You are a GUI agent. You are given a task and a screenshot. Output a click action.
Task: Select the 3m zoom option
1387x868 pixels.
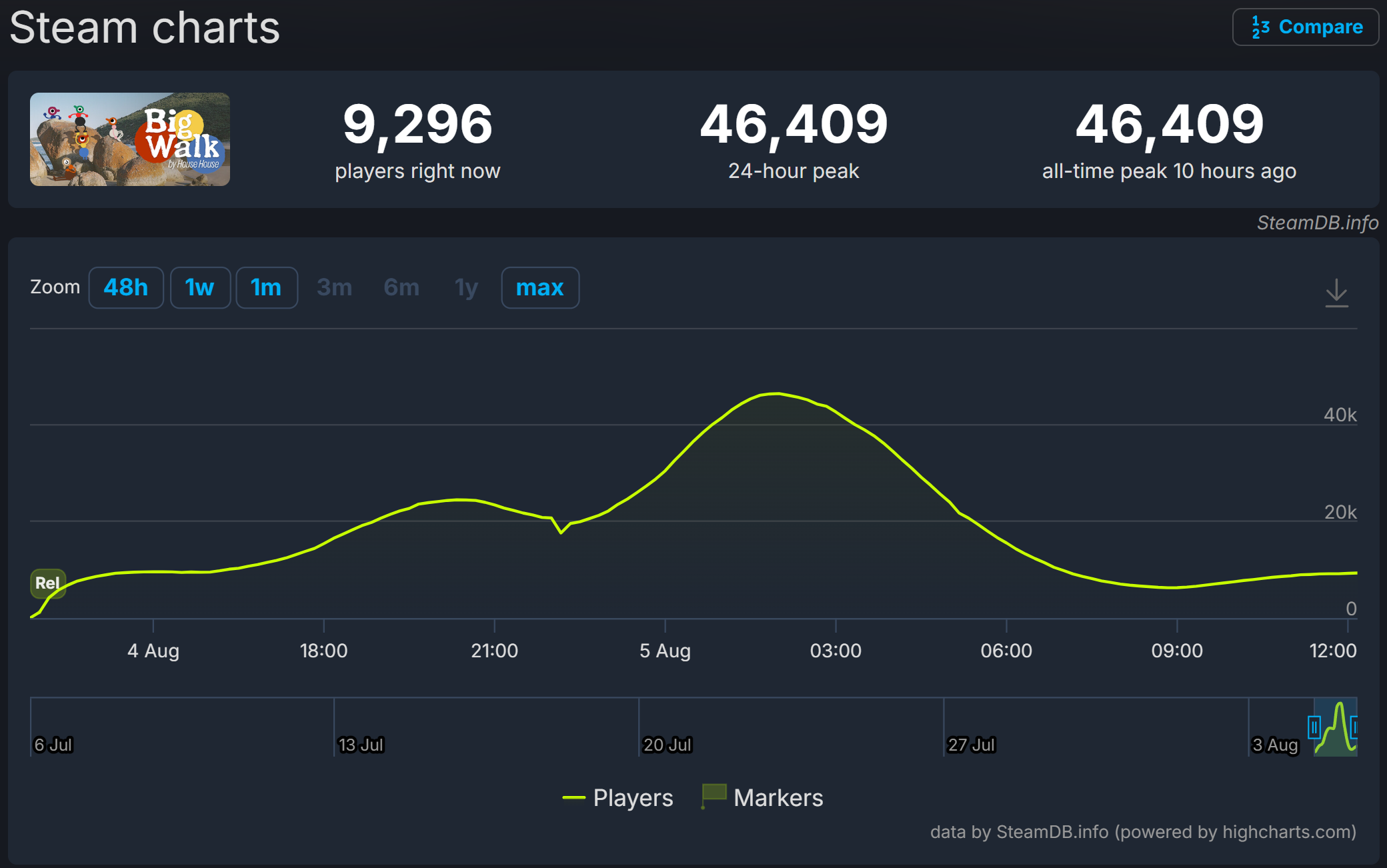[x=335, y=288]
